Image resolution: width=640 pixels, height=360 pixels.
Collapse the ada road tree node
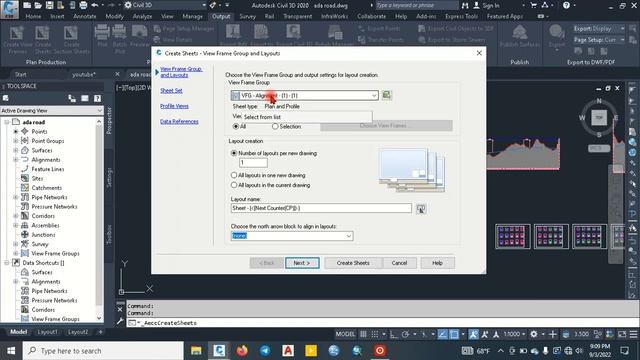(7, 122)
